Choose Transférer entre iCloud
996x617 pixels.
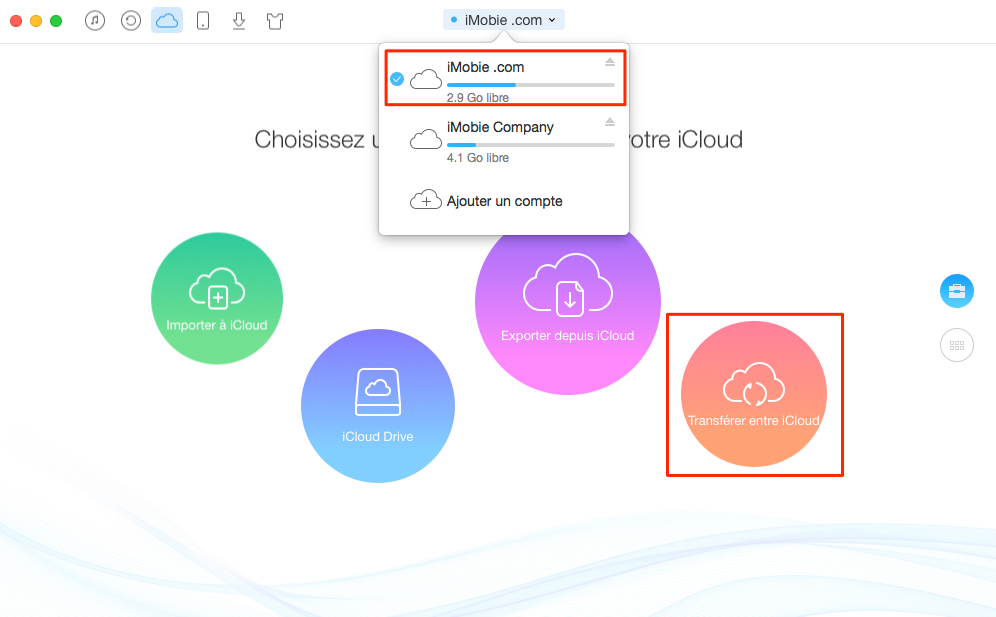point(754,394)
